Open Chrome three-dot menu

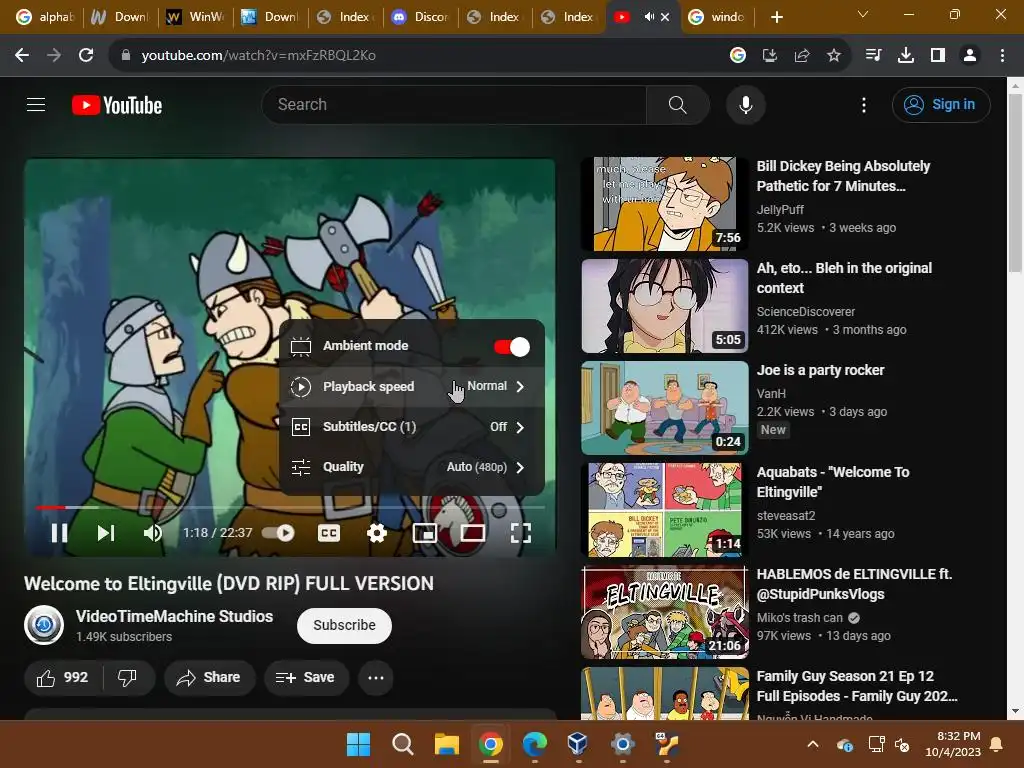click(x=1002, y=56)
